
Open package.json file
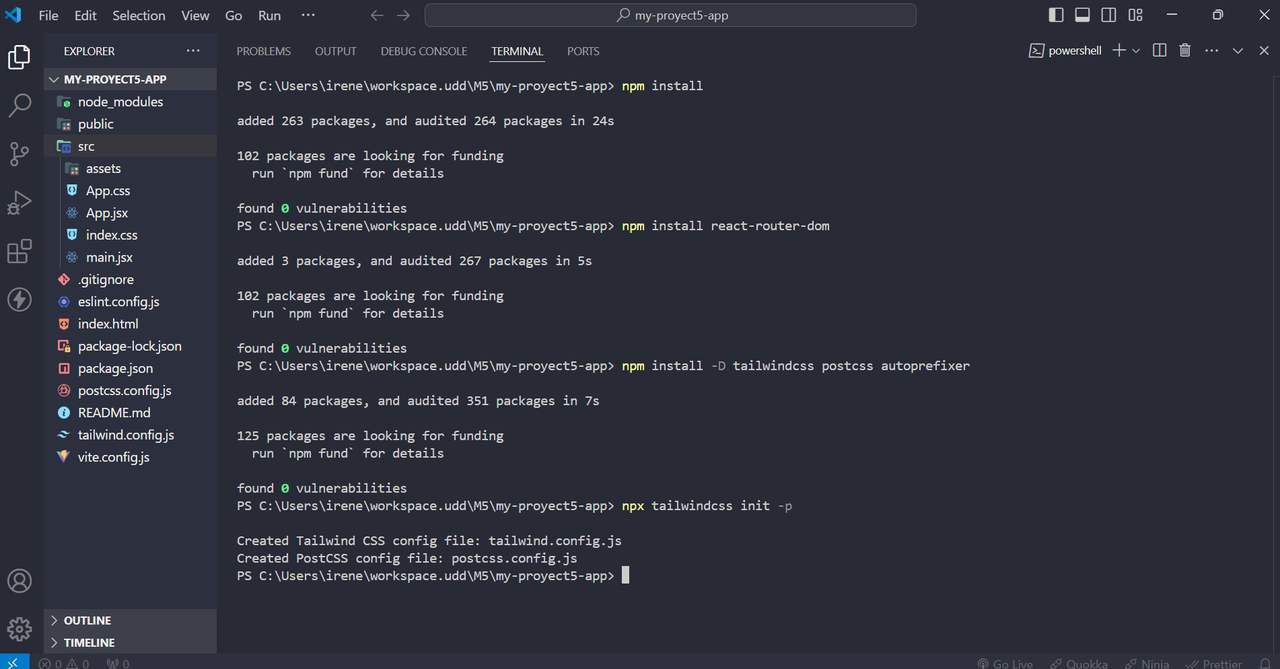(130, 368)
